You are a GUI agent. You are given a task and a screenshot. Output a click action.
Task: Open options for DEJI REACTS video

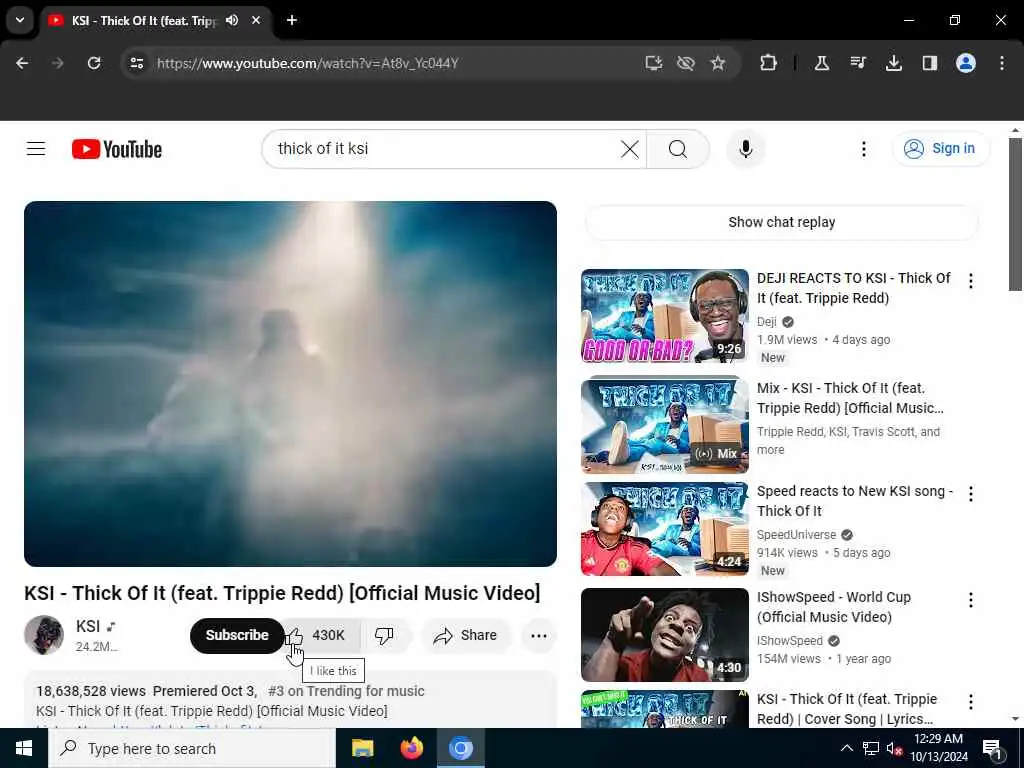[x=970, y=281]
